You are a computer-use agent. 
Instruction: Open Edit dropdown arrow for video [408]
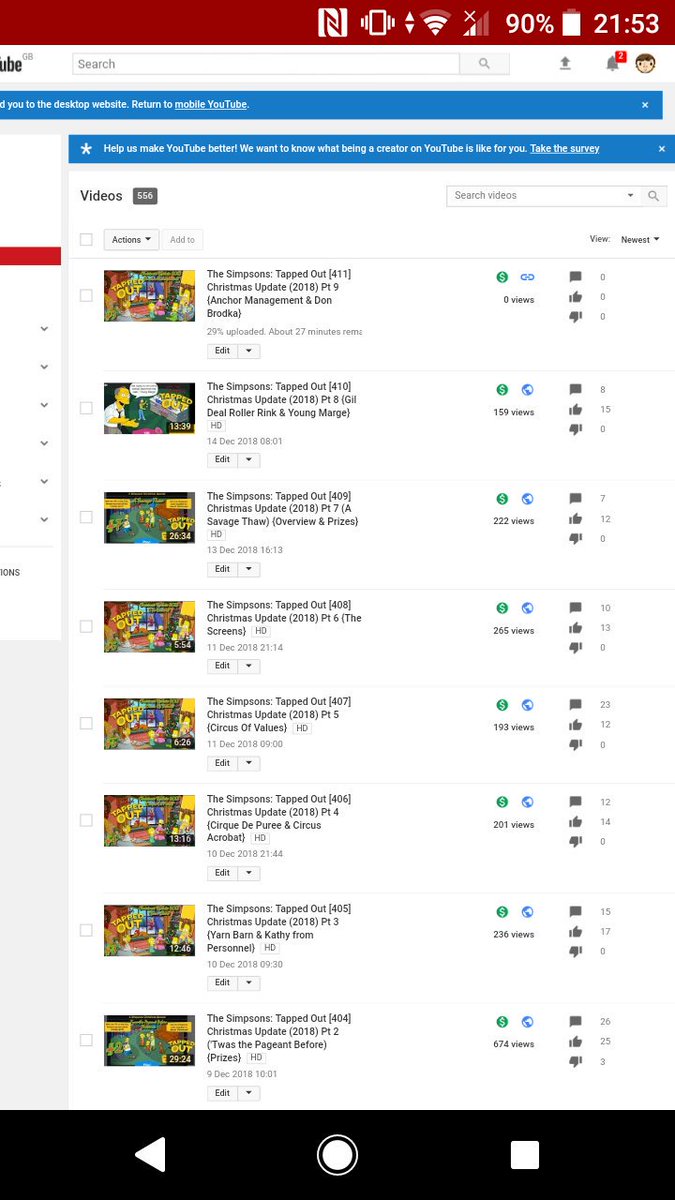249,666
